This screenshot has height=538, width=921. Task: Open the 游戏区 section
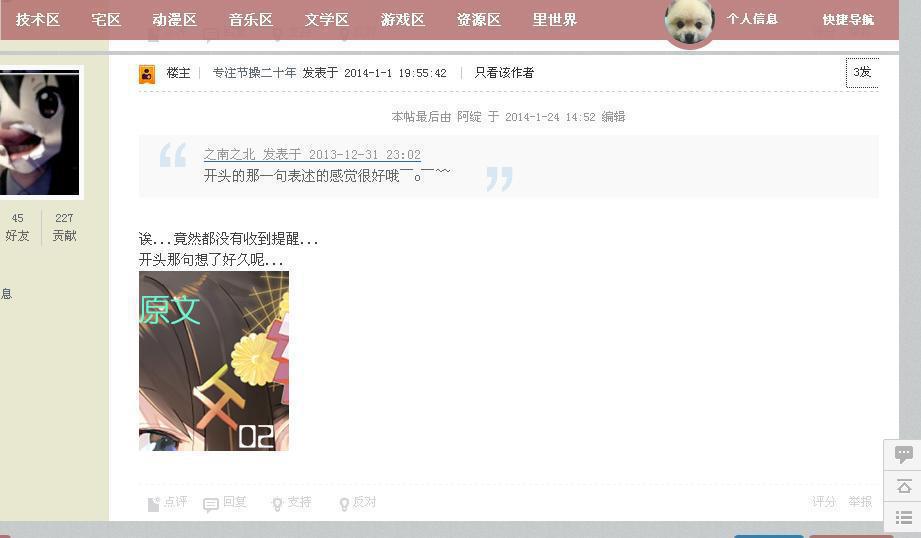click(x=402, y=19)
